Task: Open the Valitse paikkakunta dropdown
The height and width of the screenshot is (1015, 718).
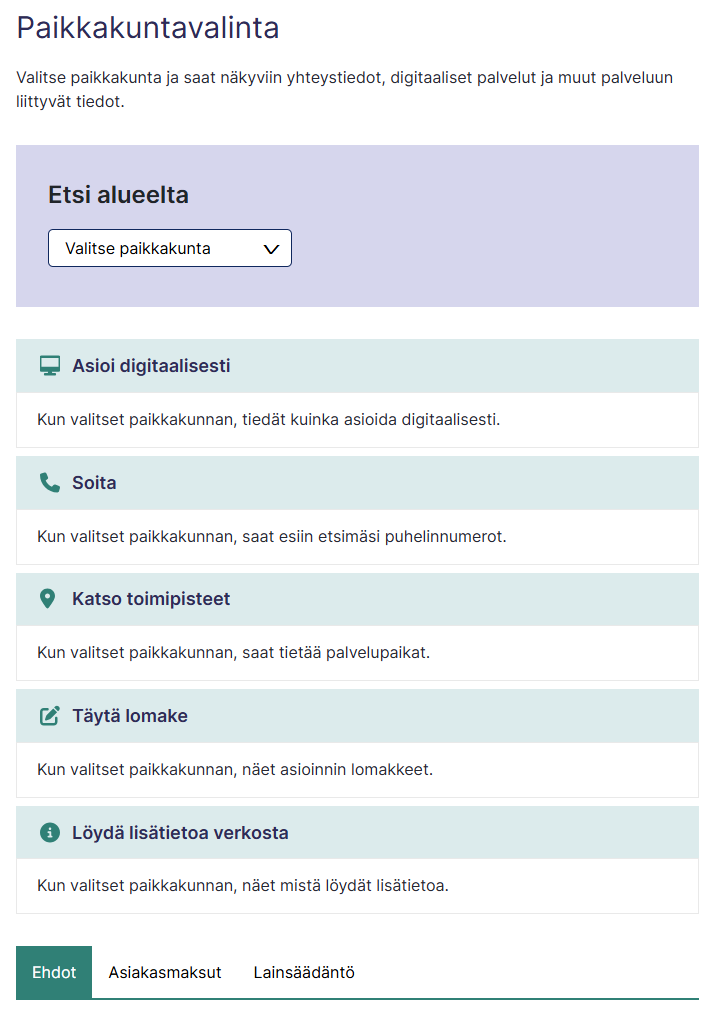Action: [170, 248]
